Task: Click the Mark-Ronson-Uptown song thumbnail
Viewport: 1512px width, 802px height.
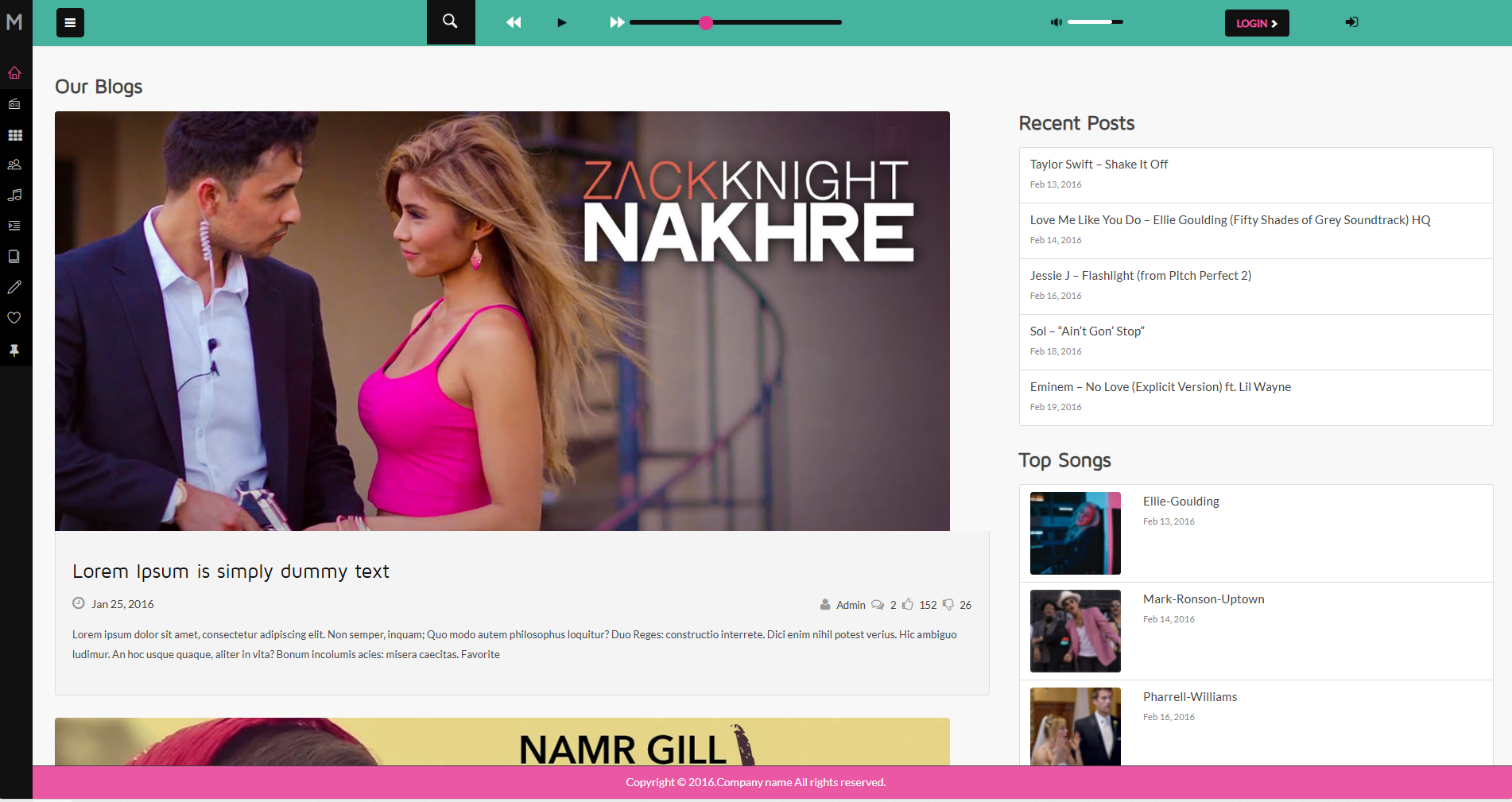Action: coord(1076,631)
